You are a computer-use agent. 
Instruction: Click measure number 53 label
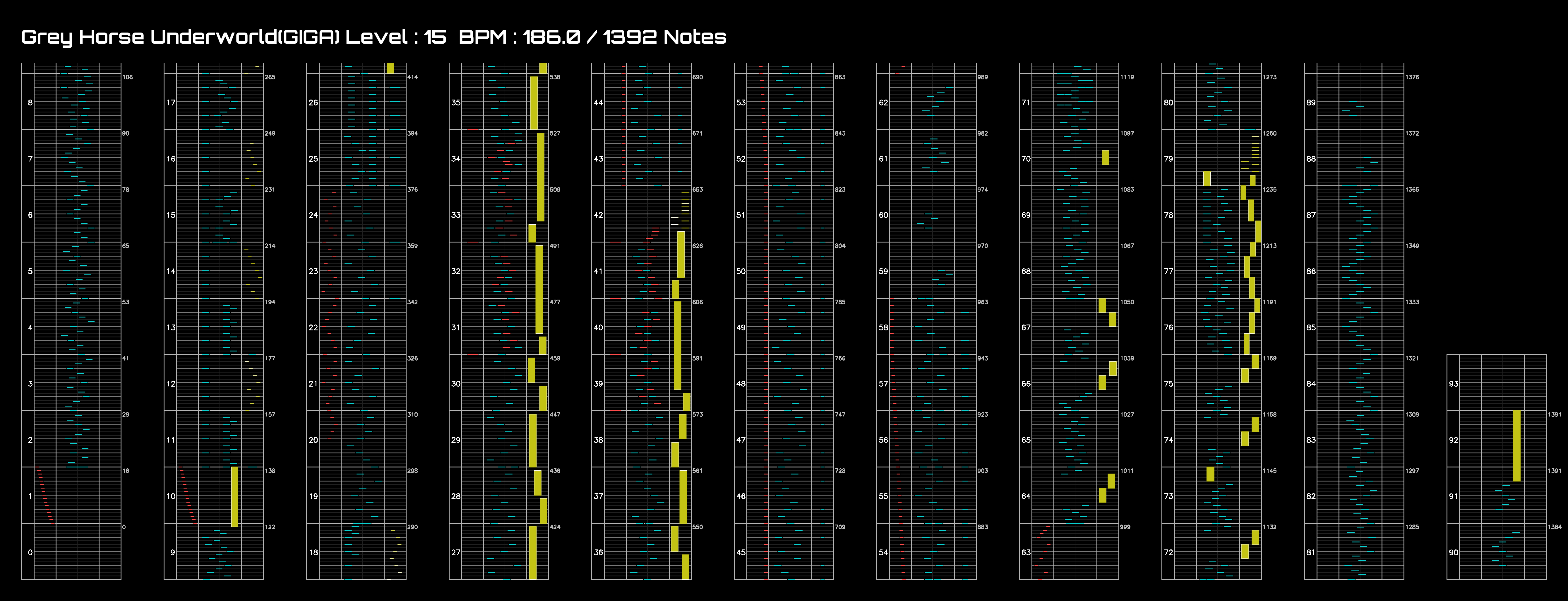pyautogui.click(x=741, y=102)
